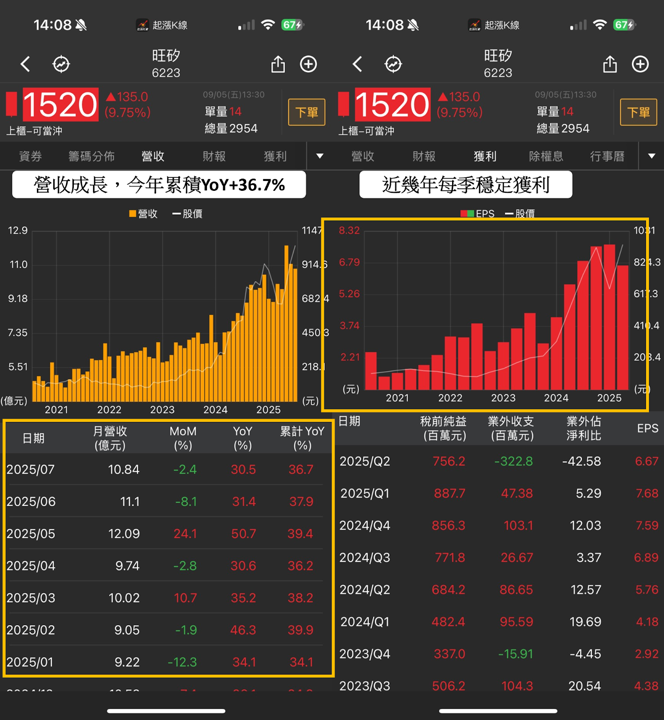
Task: Expand right tab bar dropdown arrow
Action: click(652, 156)
